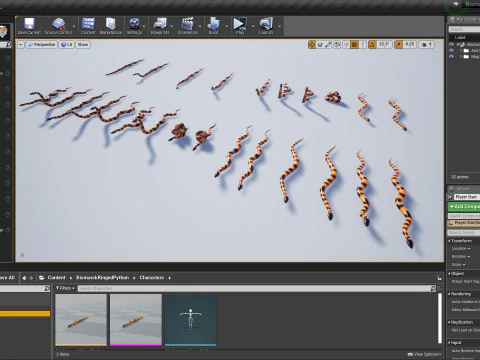The height and width of the screenshot is (360, 480).
Task: Click the folder icon before Content breadcrumb
Action: (x=42, y=278)
